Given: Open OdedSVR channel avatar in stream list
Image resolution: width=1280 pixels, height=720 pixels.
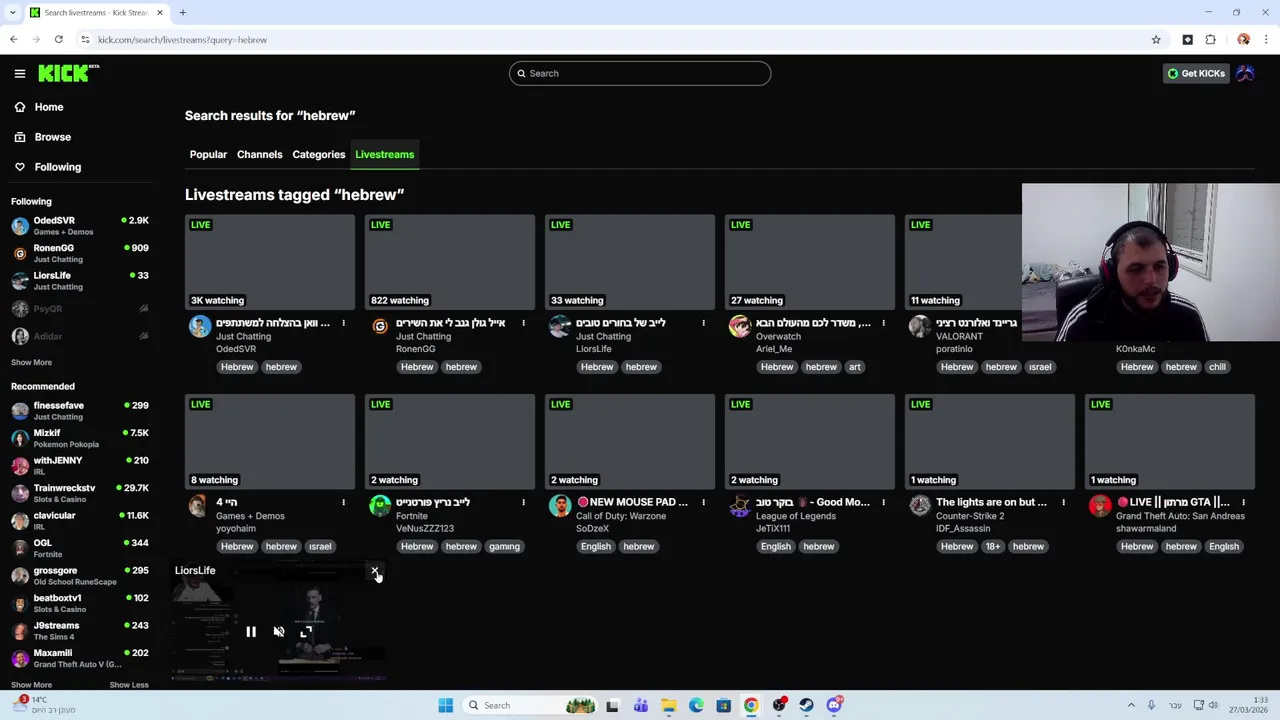Looking at the screenshot, I should 200,326.
